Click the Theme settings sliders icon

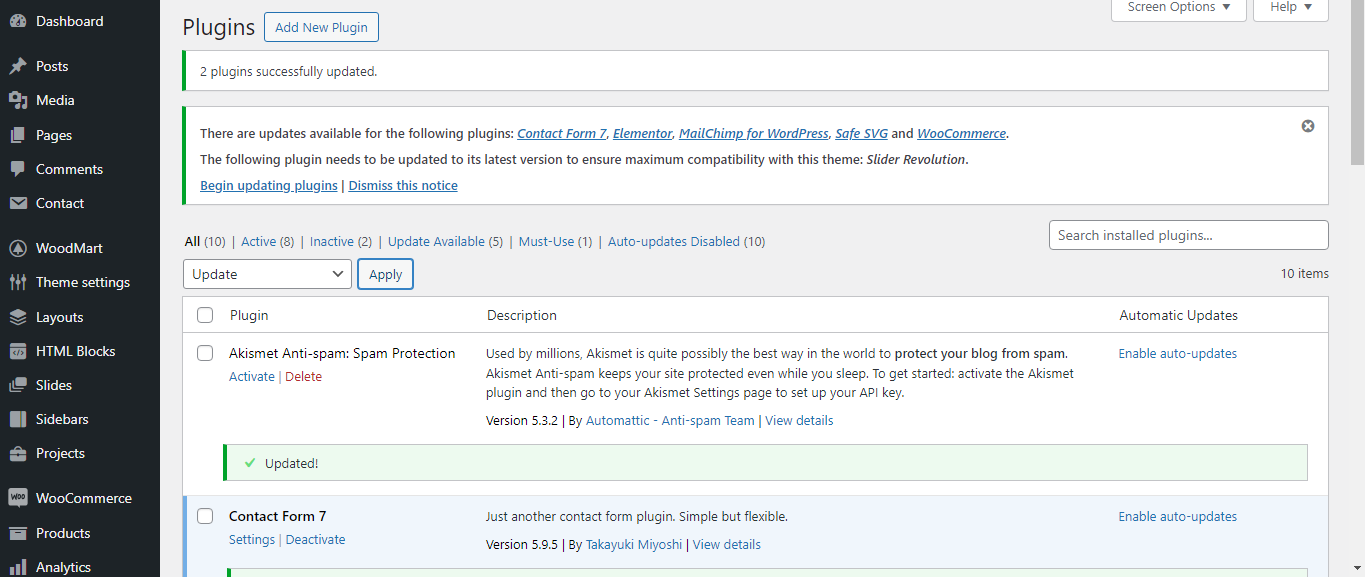(x=18, y=282)
